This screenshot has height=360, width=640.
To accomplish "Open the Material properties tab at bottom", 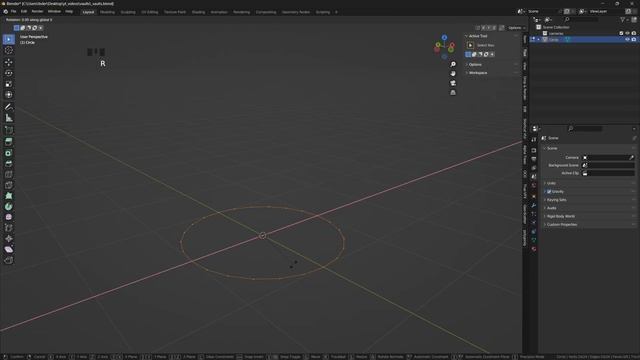I will pyautogui.click(x=533, y=249).
